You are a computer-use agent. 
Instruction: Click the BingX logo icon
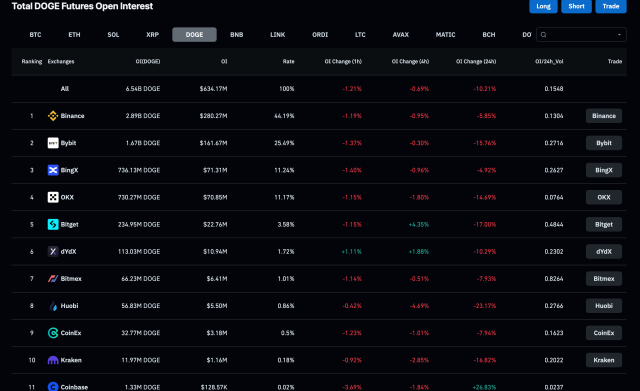[53, 170]
